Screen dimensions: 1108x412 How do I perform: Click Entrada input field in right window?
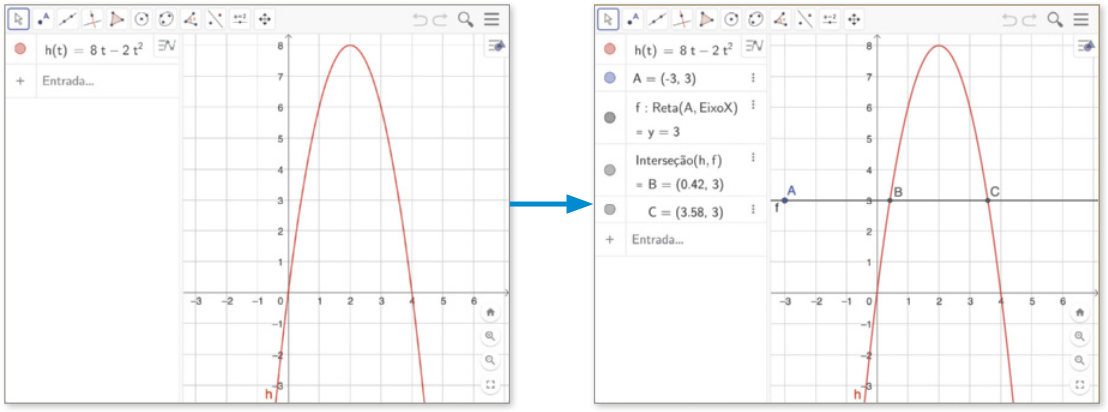point(696,239)
